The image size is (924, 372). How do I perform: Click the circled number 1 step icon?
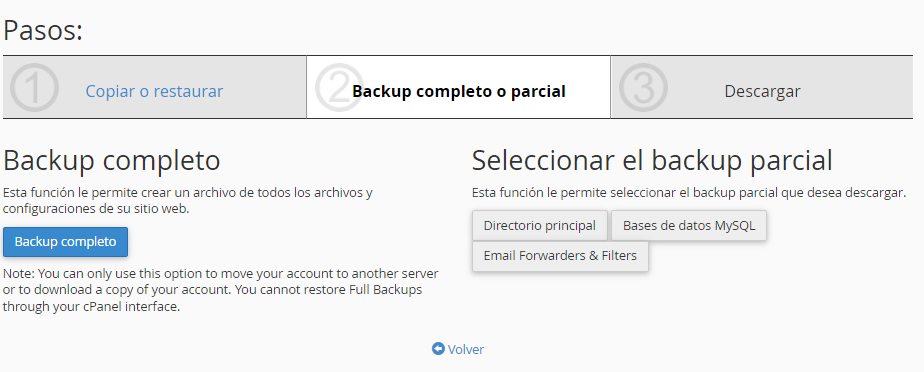click(34, 88)
